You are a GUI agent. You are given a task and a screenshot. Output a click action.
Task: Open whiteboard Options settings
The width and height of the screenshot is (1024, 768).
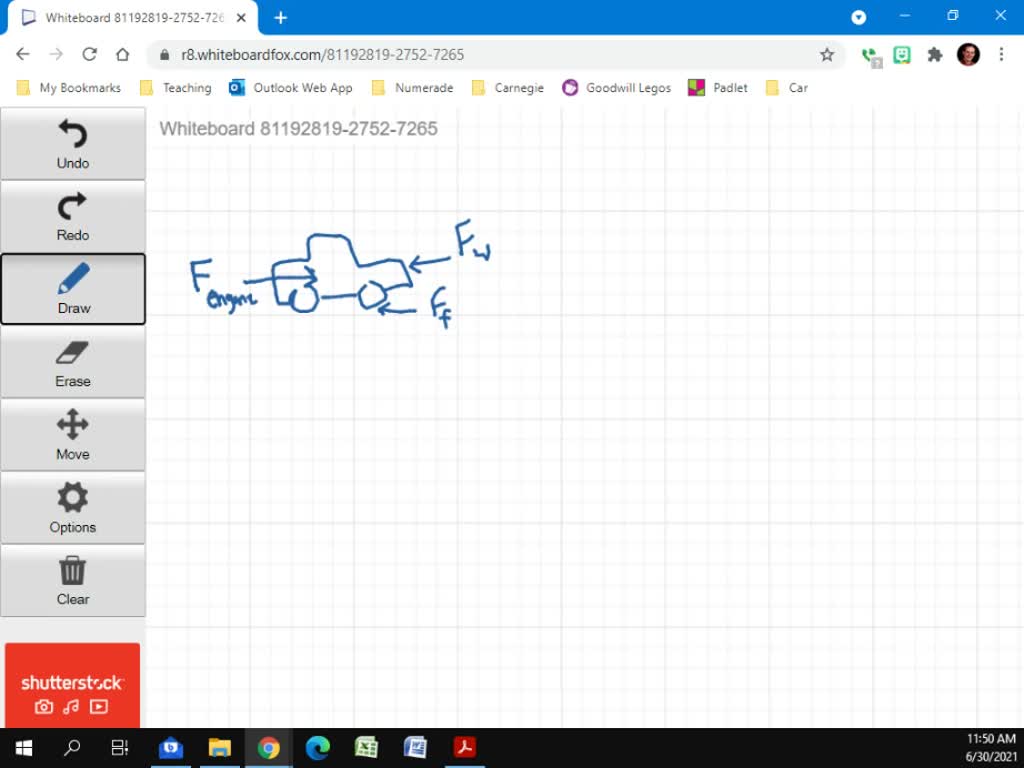point(71,507)
